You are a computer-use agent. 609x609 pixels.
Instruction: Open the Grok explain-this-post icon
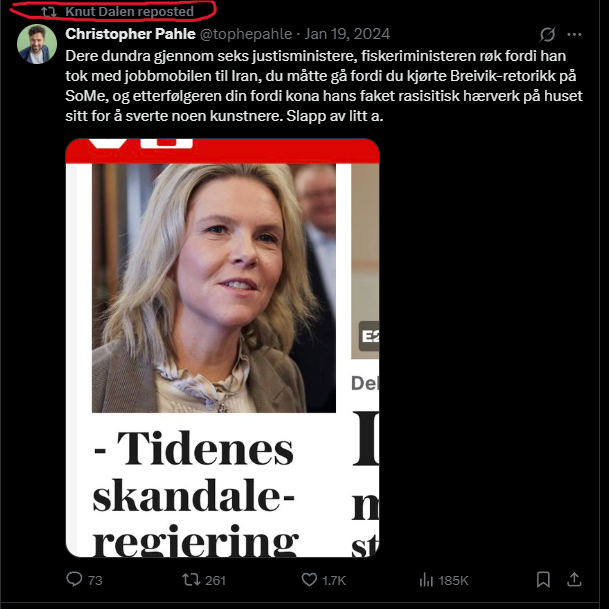(547, 34)
